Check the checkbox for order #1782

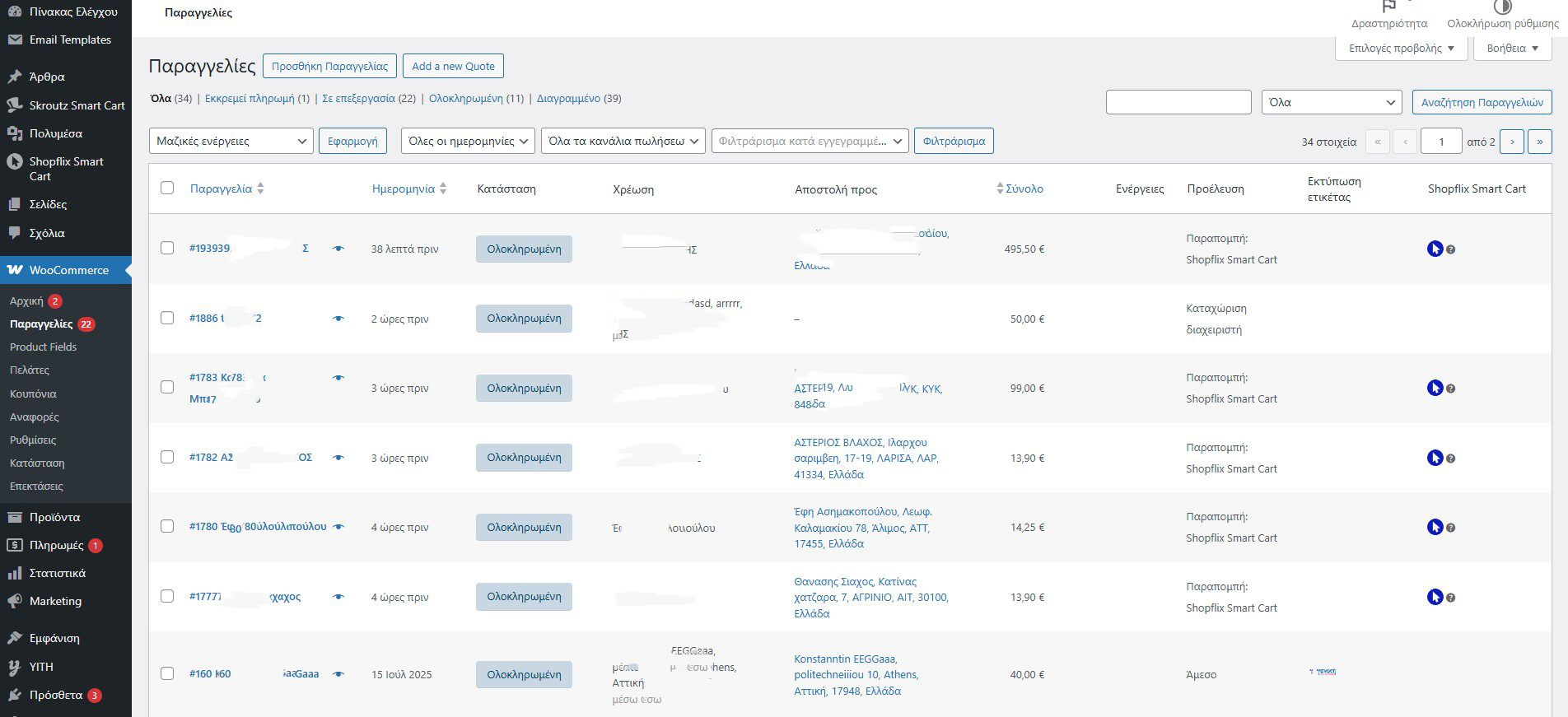click(167, 457)
